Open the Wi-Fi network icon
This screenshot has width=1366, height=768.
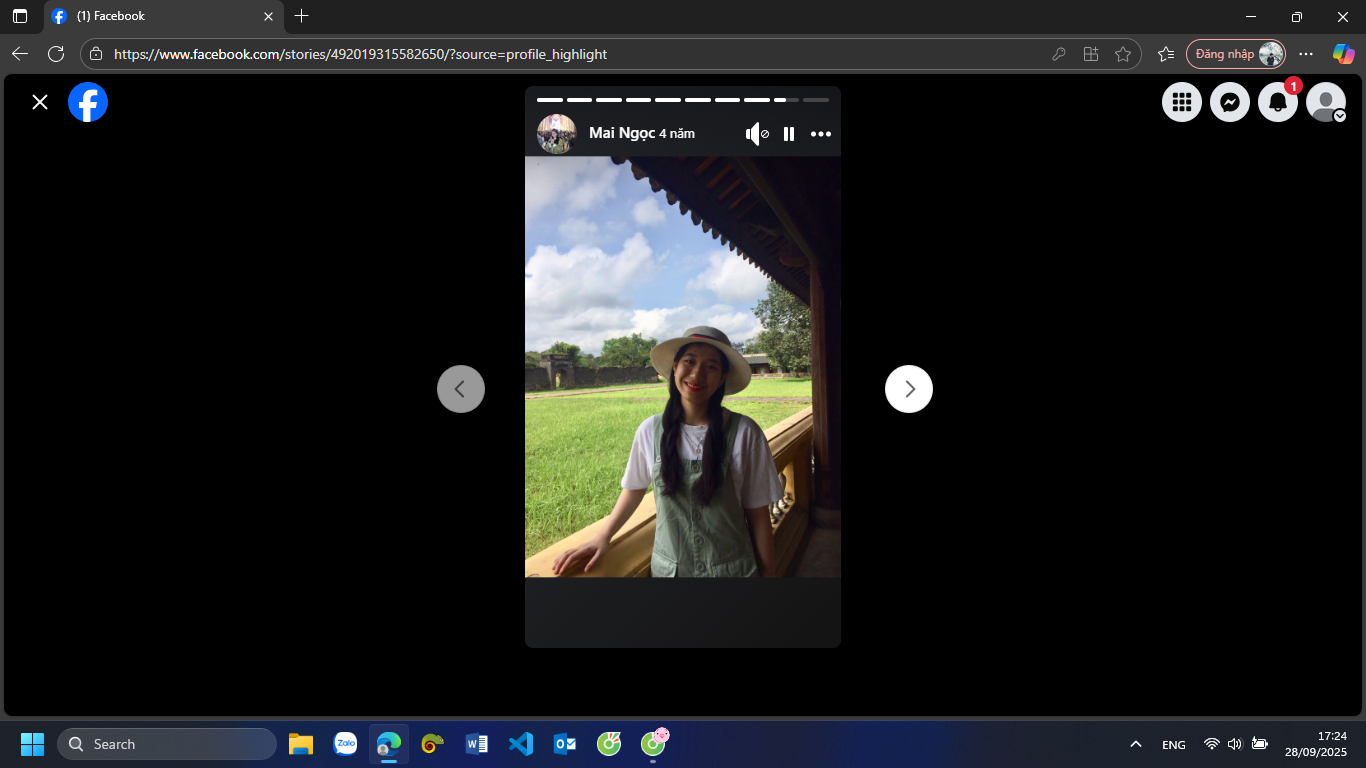click(1212, 744)
